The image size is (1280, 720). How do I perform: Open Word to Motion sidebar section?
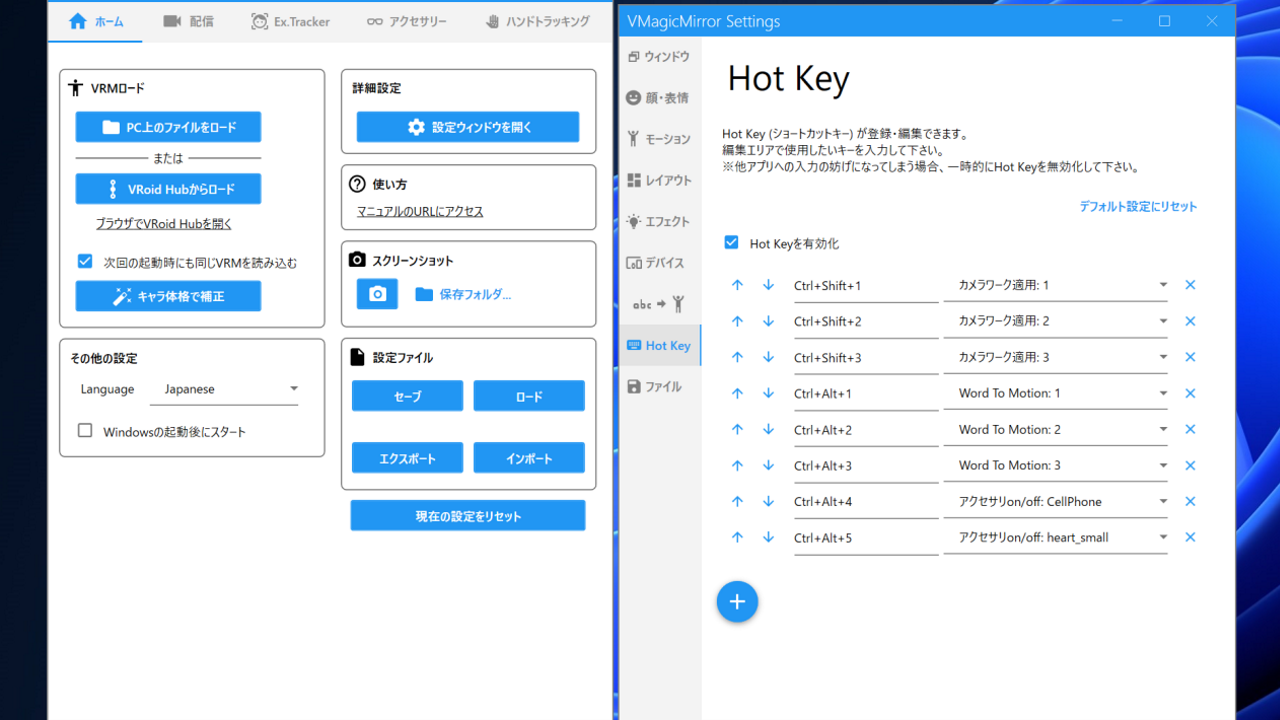tap(660, 304)
